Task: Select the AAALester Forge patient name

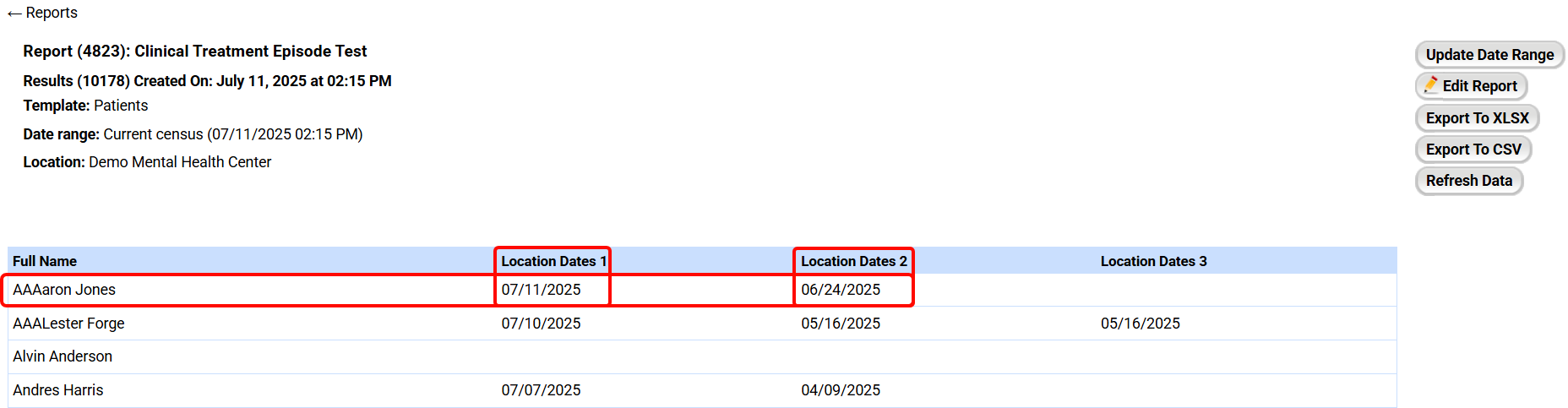Action: 68,324
